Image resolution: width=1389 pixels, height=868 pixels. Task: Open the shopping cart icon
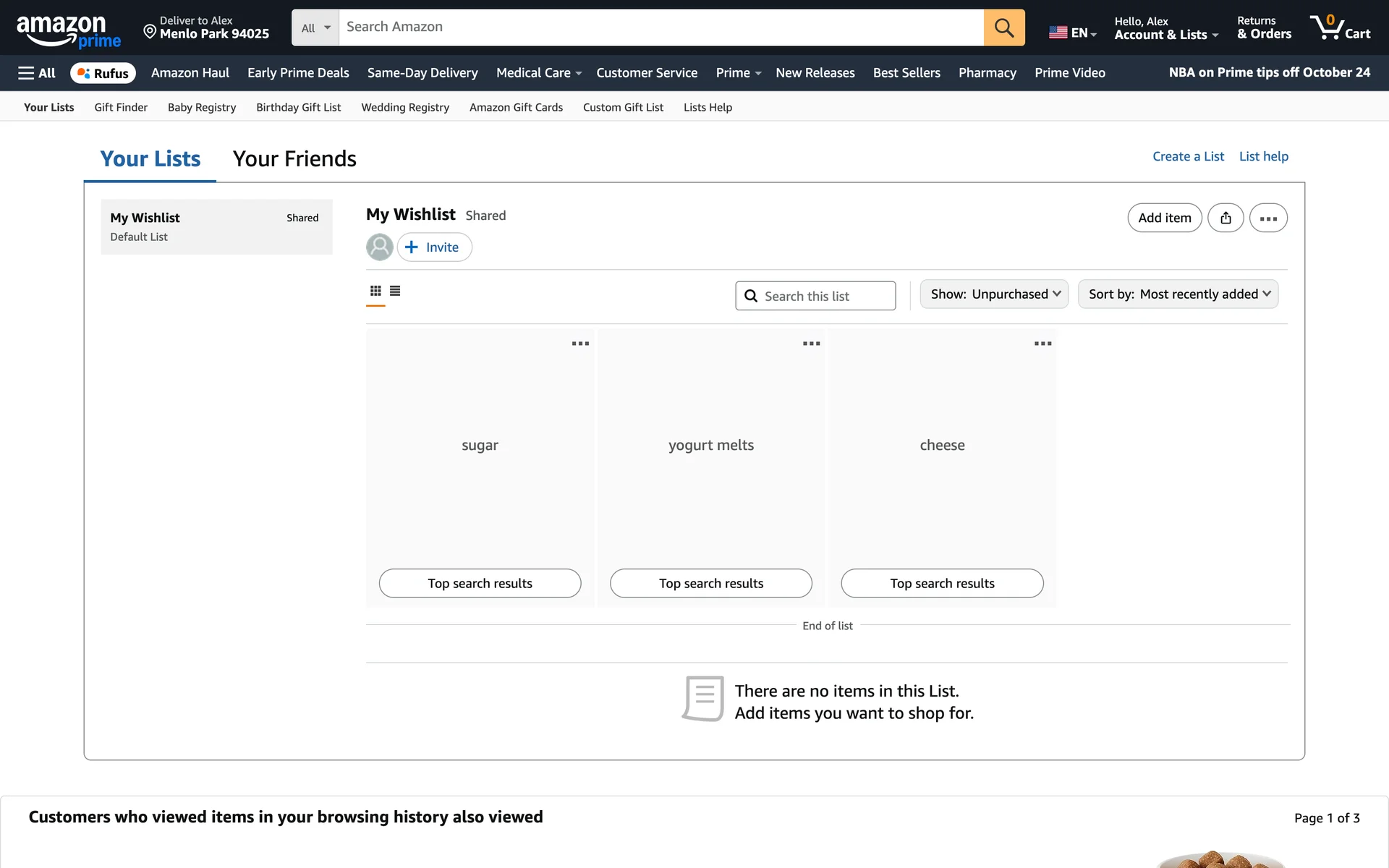click(1339, 27)
